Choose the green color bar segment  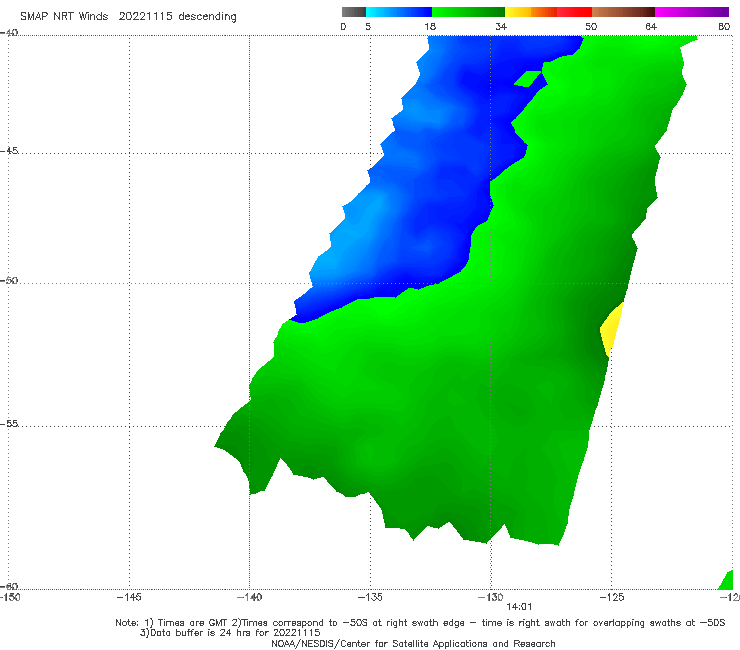point(468,12)
